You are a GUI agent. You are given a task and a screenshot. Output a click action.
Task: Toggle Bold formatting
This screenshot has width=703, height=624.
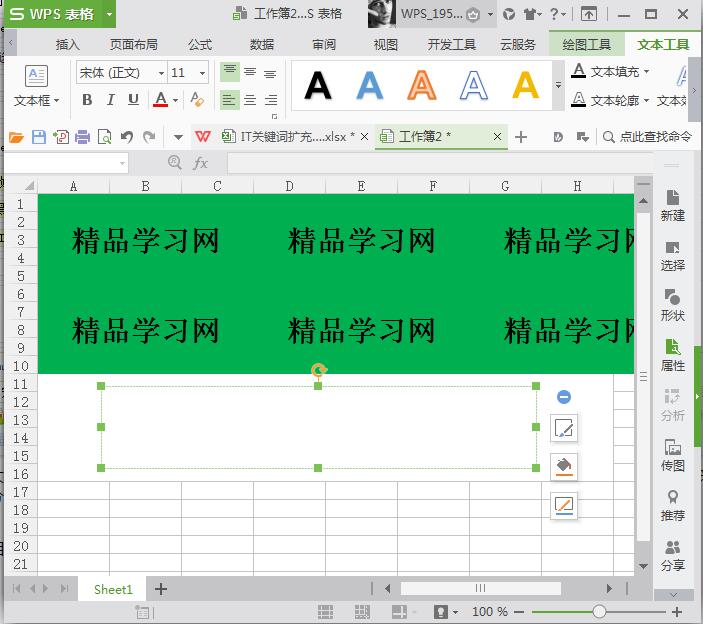point(87,100)
